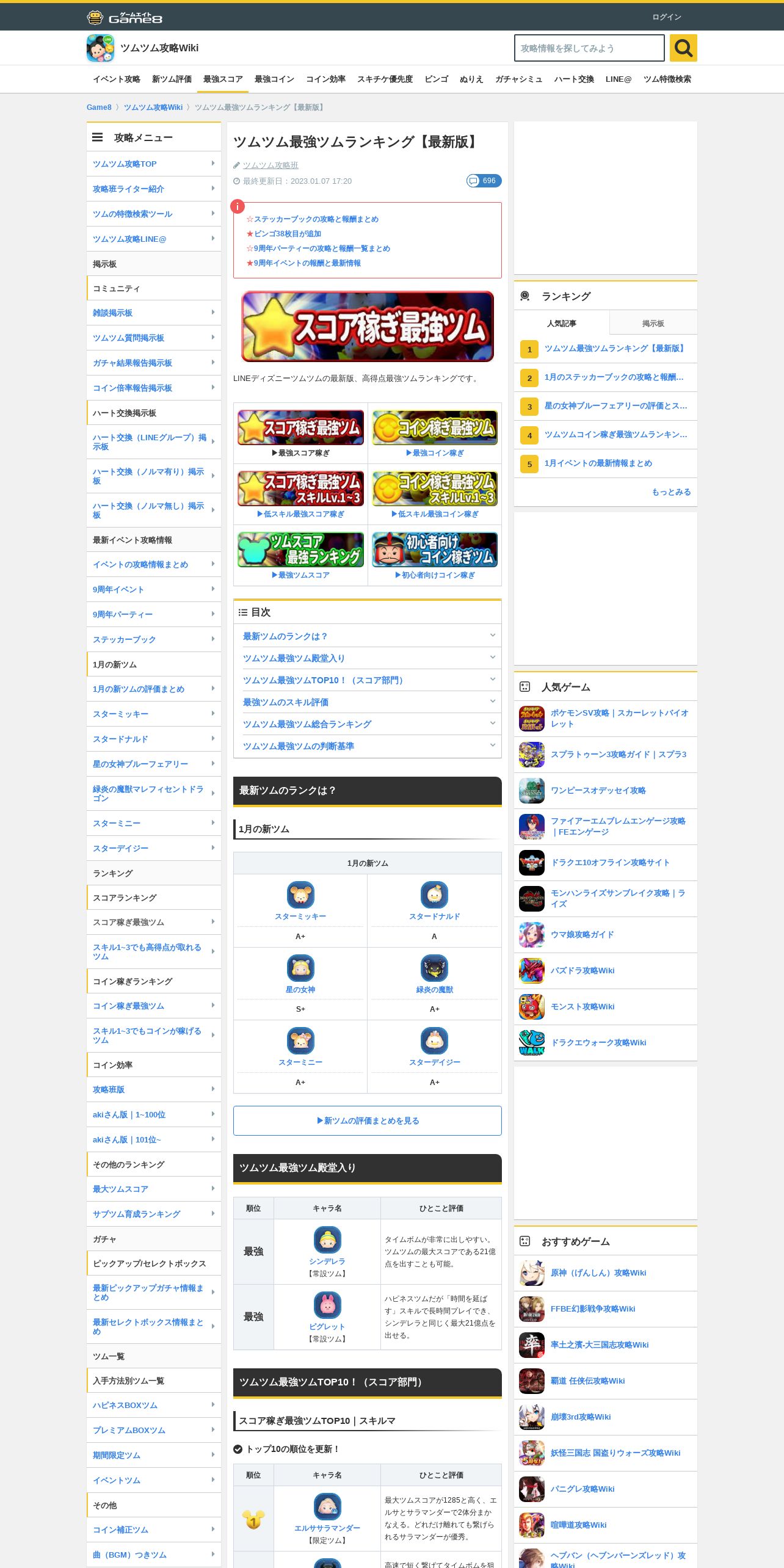Click the yellow search magnifier button
Image resolution: width=784 pixels, height=1568 pixels.
(683, 48)
